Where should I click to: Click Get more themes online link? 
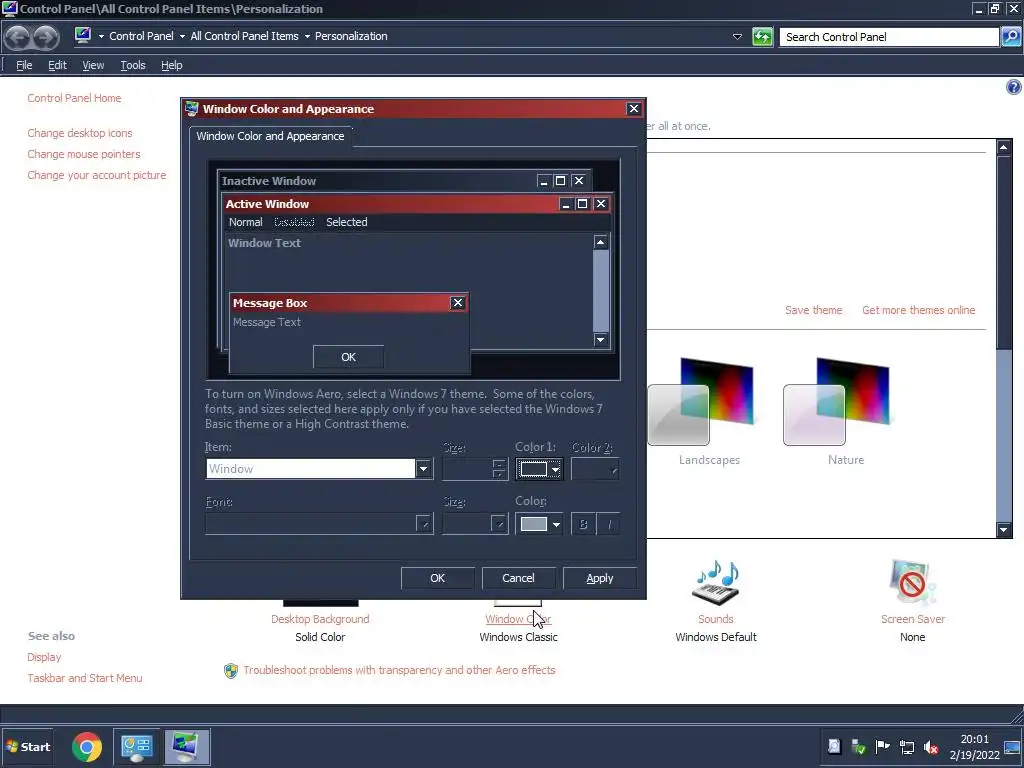918,310
